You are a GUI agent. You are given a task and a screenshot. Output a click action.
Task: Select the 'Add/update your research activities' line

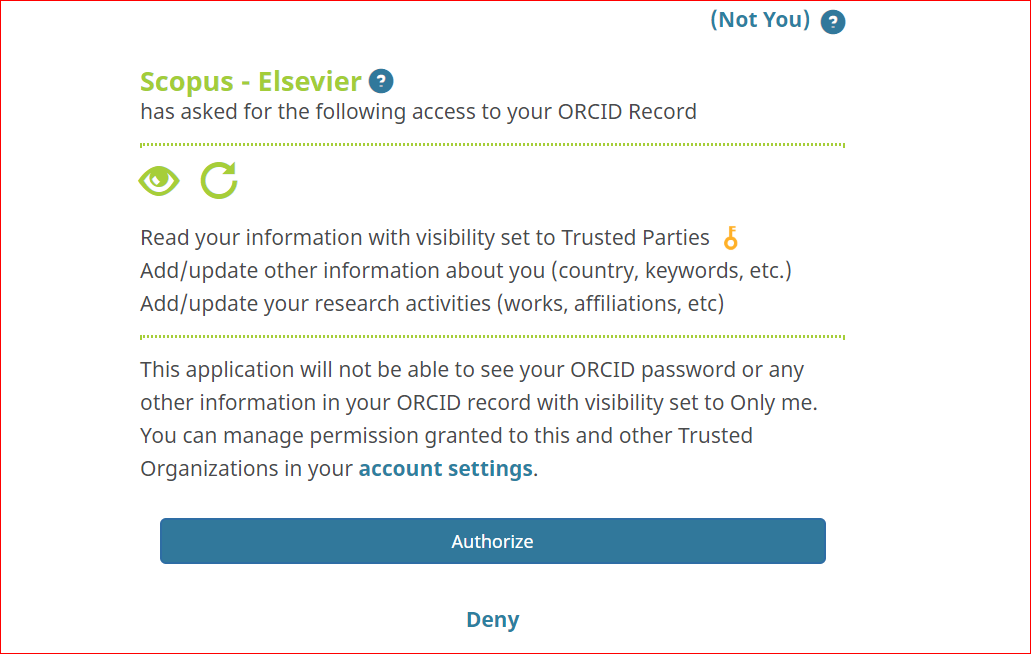[x=432, y=303]
